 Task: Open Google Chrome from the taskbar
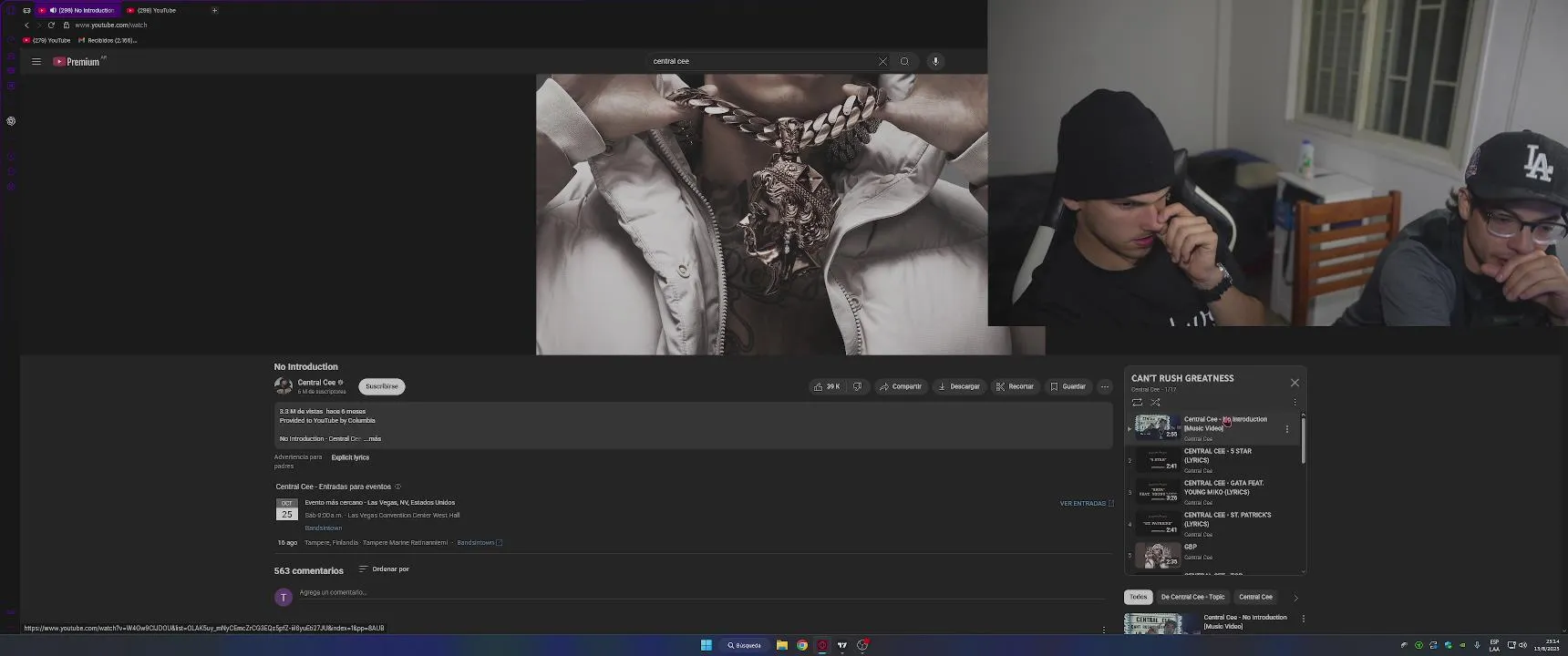(802, 645)
